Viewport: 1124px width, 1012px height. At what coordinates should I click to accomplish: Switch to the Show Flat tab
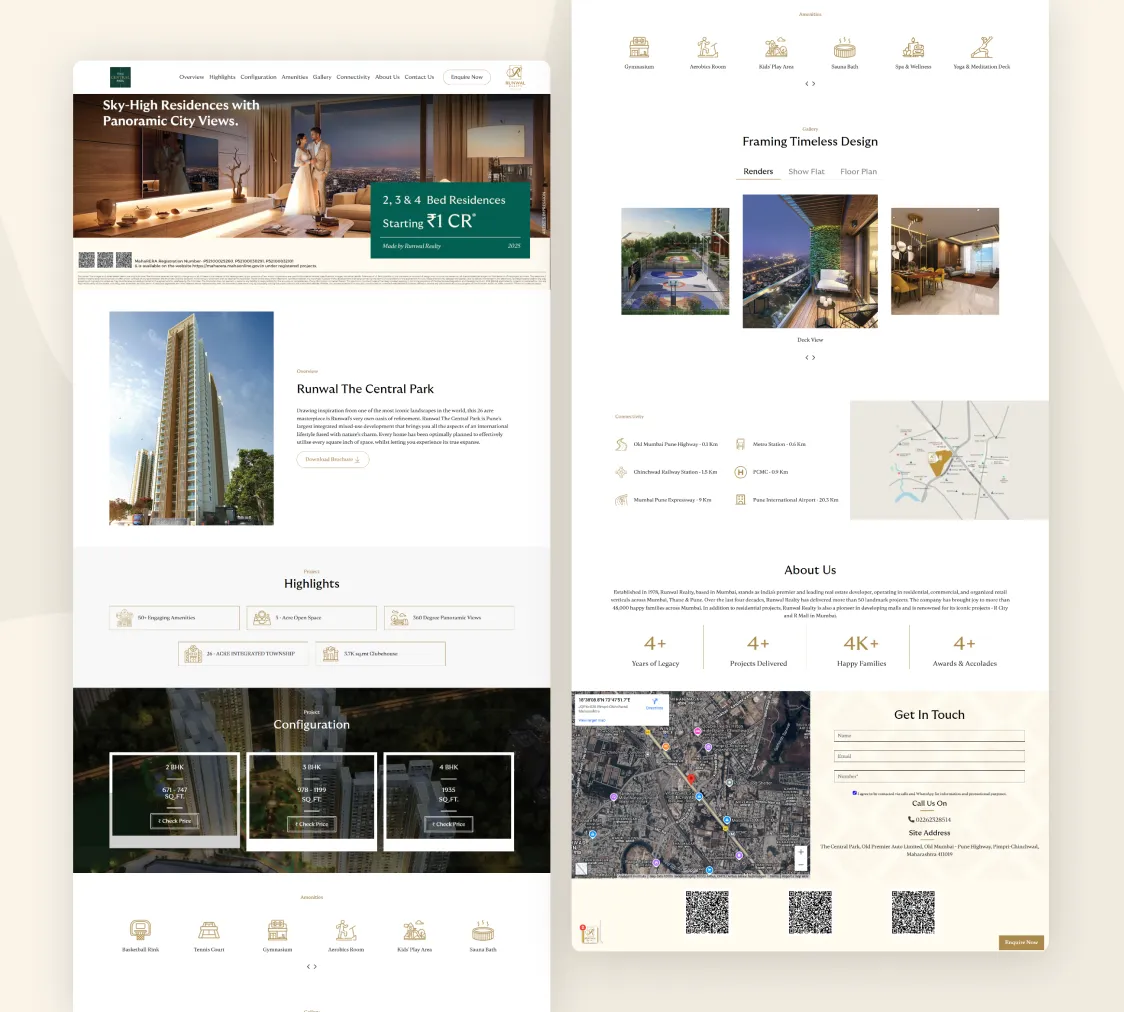[x=806, y=172]
